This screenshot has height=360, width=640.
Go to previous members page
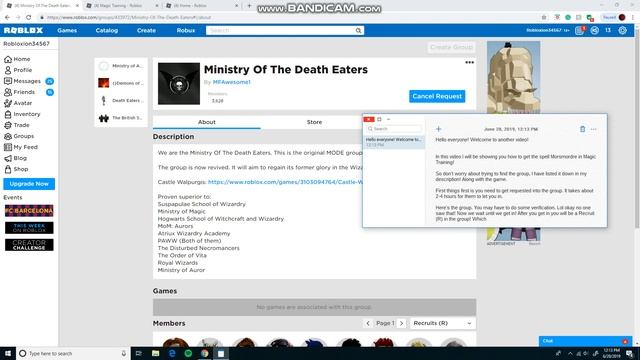tap(368, 323)
